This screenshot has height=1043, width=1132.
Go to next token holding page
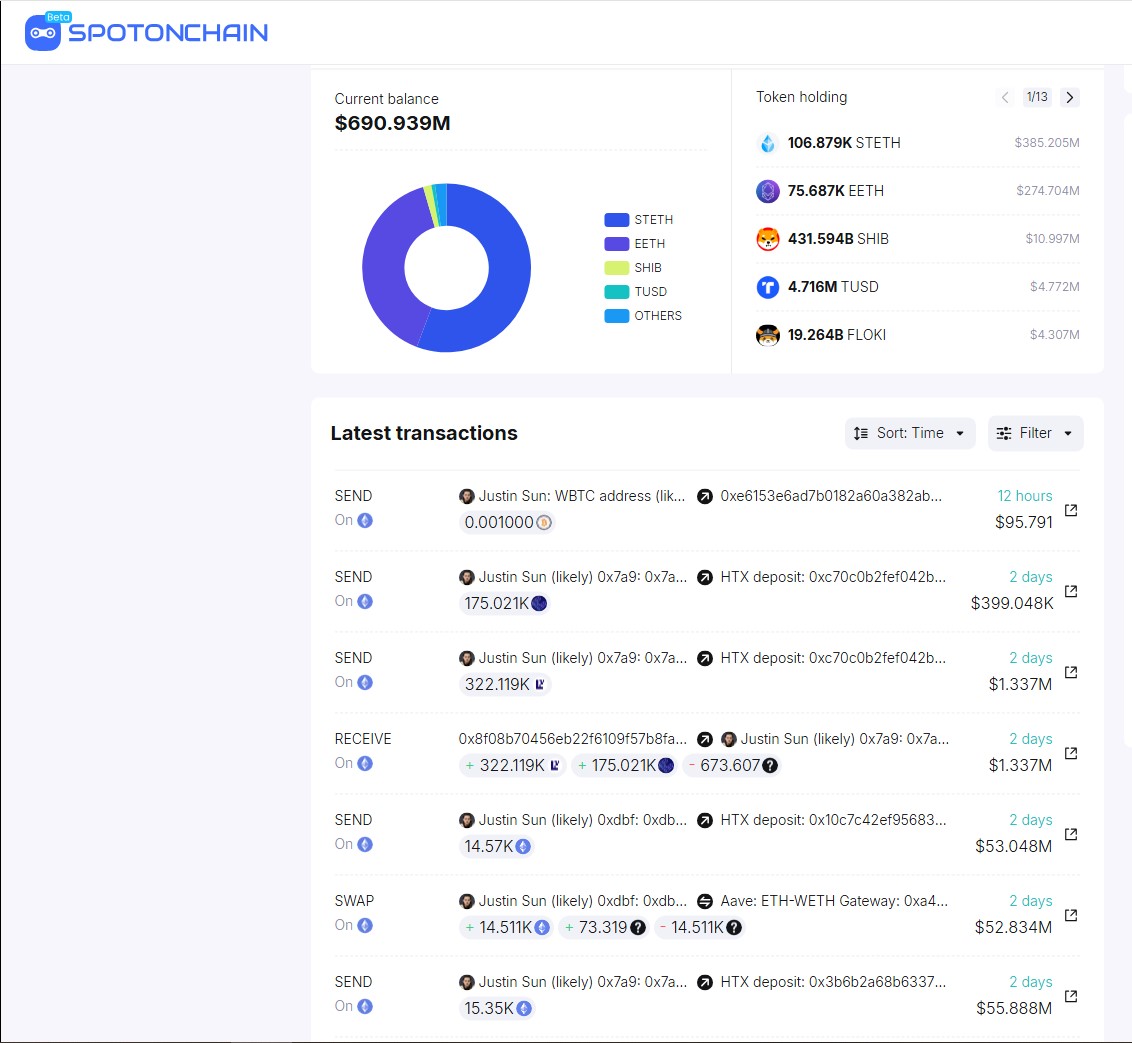coord(1070,97)
